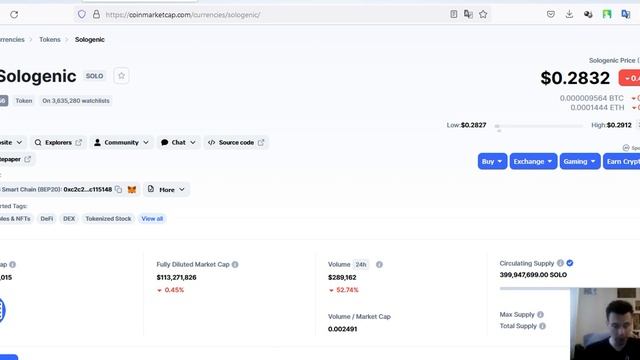The image size is (640, 360).
Task: View site security via the padlock icon
Action: coord(96,14)
